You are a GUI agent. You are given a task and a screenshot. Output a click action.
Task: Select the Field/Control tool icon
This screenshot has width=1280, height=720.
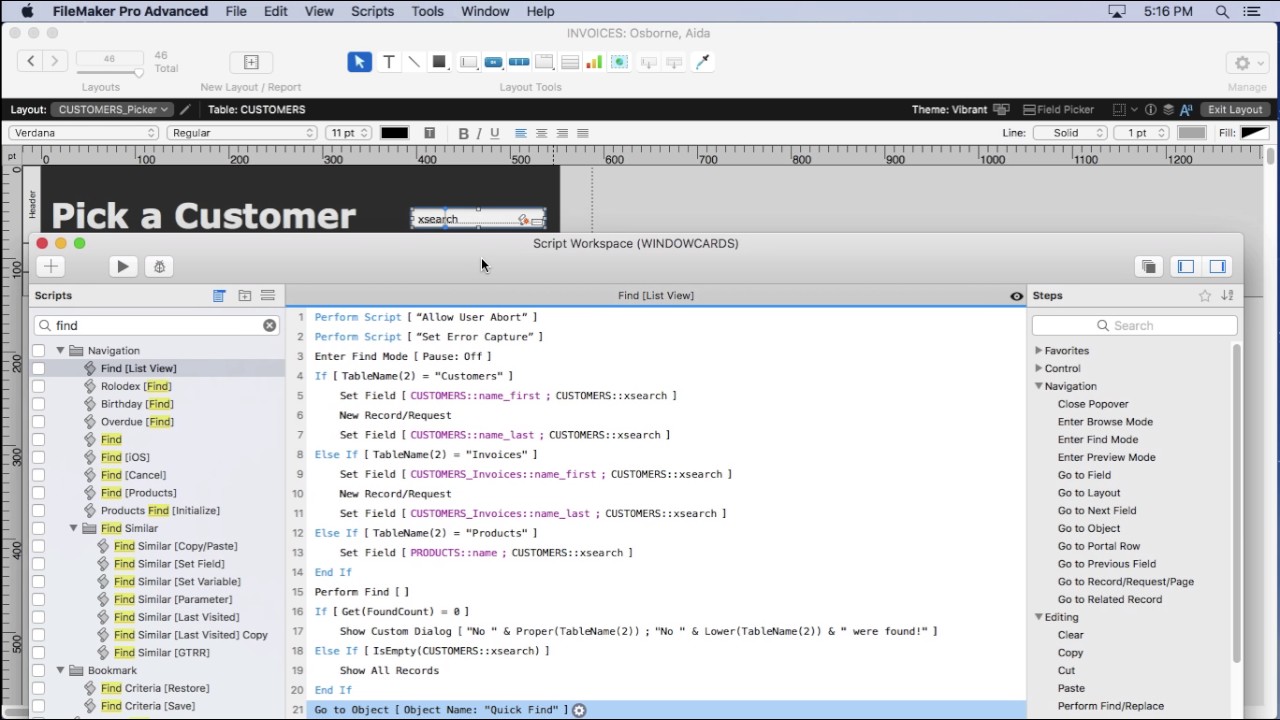[468, 62]
